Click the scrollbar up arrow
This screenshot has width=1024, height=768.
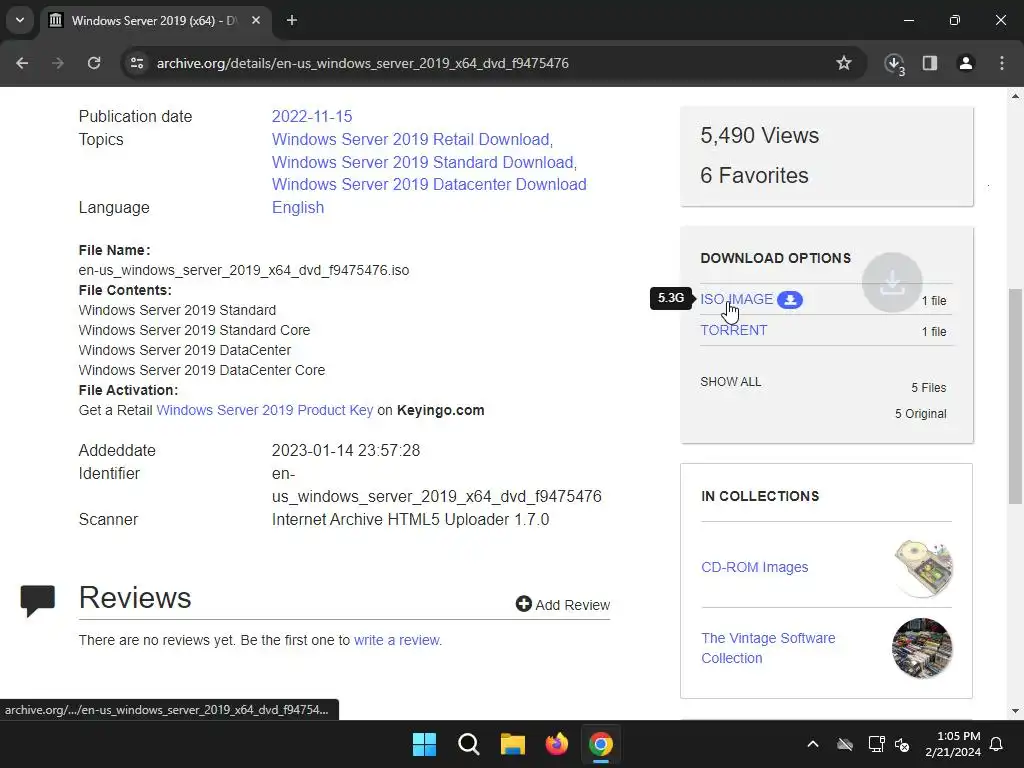1015,96
